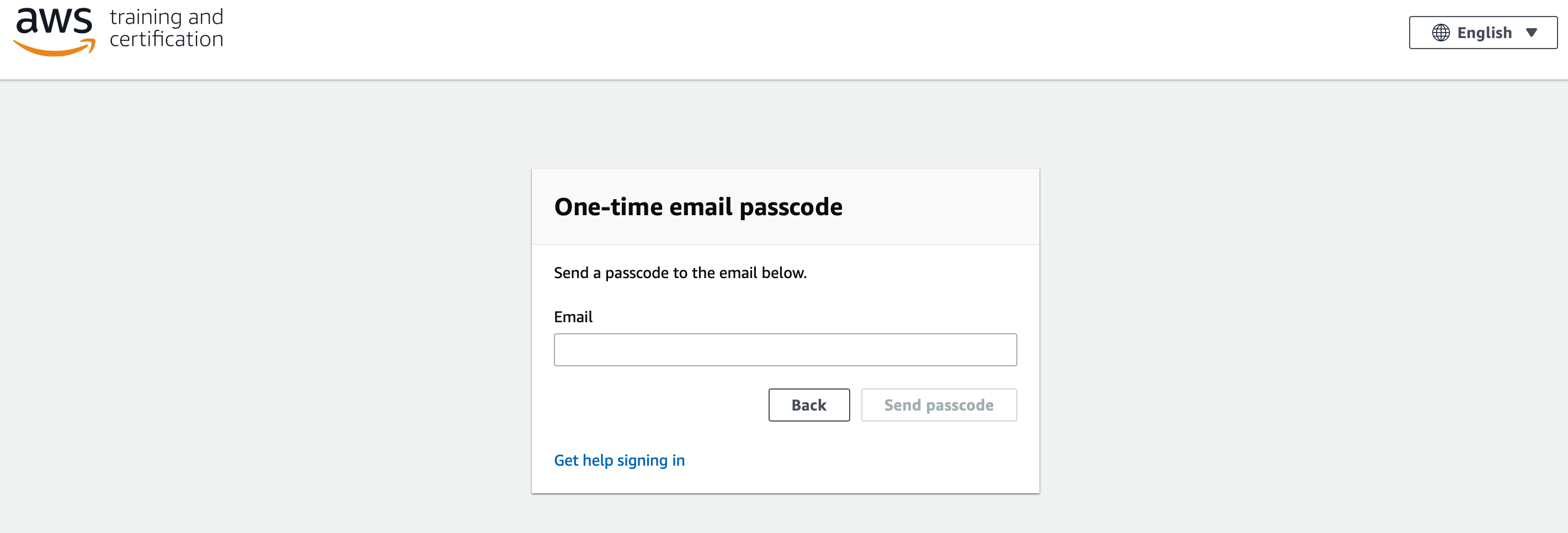Click the Send a passcode instruction text
The width and height of the screenshot is (1568, 533).
(x=680, y=273)
